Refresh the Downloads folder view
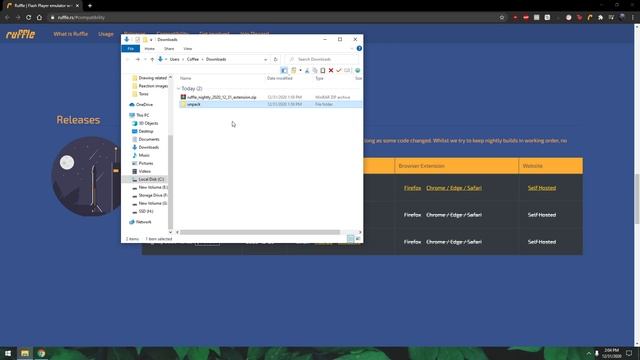640x360 pixels. click(276, 59)
